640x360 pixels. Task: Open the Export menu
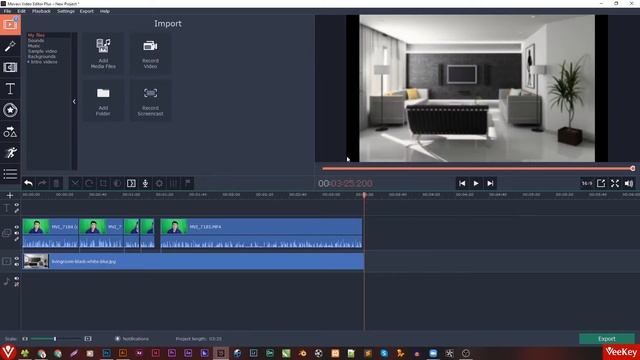pyautogui.click(x=87, y=11)
